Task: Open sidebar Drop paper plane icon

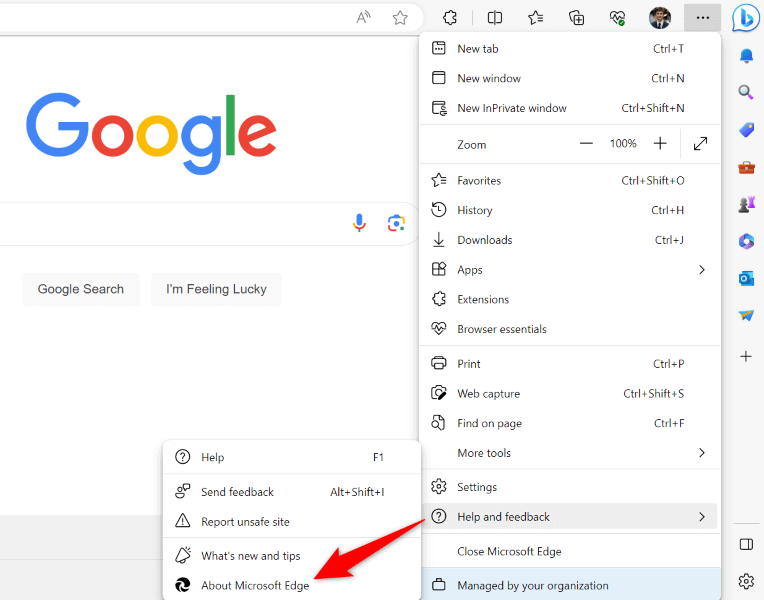Action: point(746,315)
